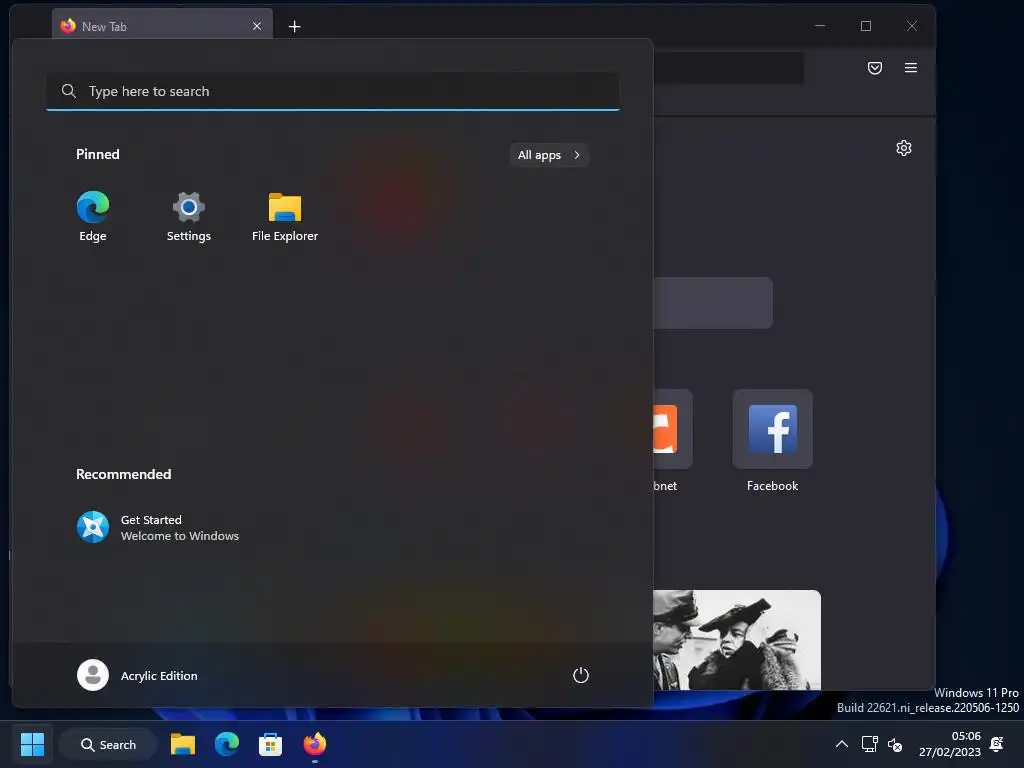Open the pinned Edge app
Image resolution: width=1024 pixels, height=768 pixels.
93,216
